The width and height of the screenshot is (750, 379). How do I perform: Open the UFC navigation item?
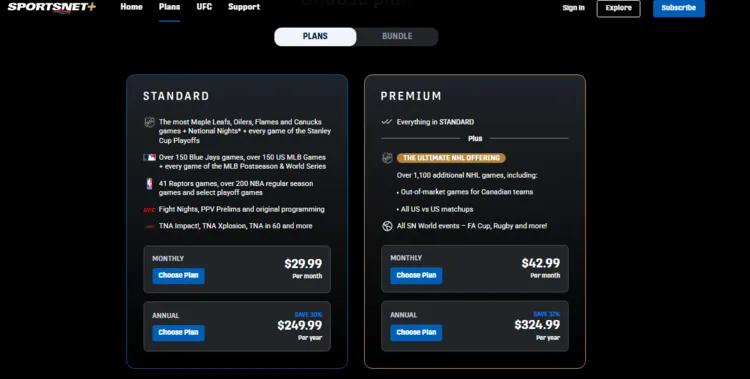pyautogui.click(x=204, y=7)
